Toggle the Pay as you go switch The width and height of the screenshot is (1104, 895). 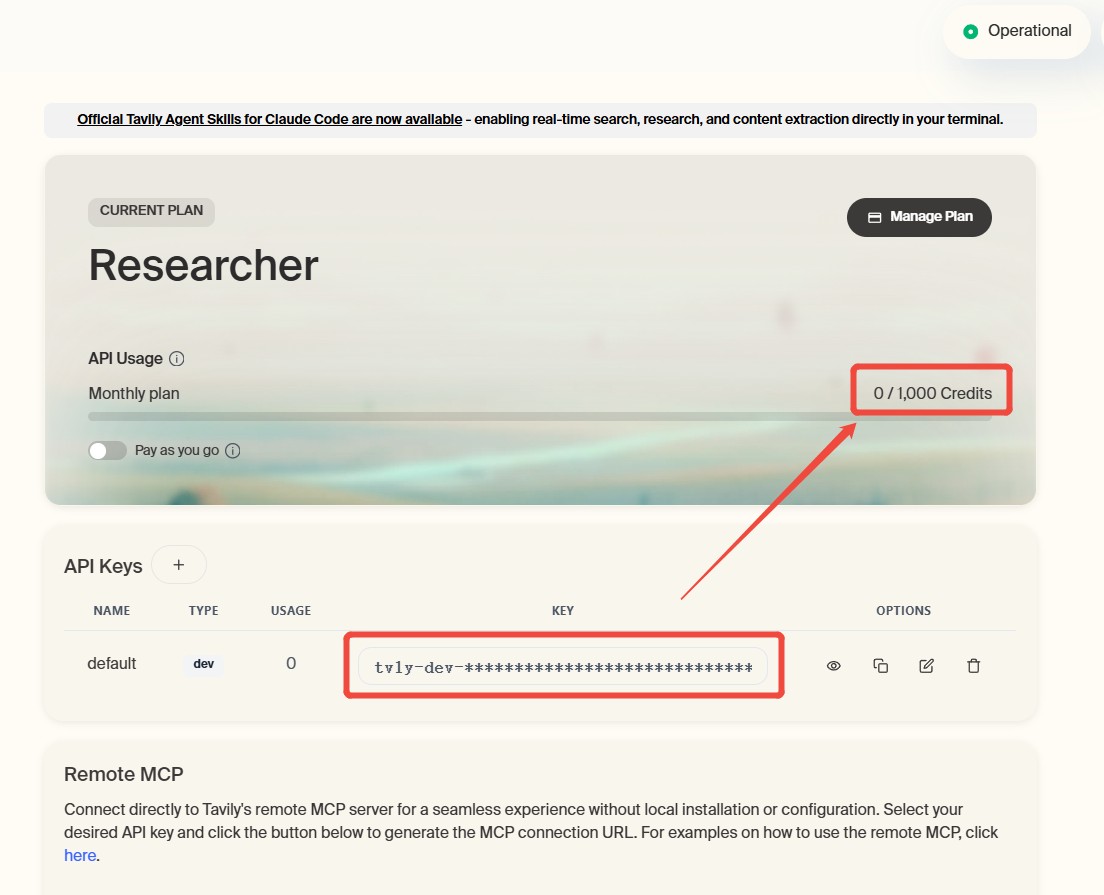107,451
